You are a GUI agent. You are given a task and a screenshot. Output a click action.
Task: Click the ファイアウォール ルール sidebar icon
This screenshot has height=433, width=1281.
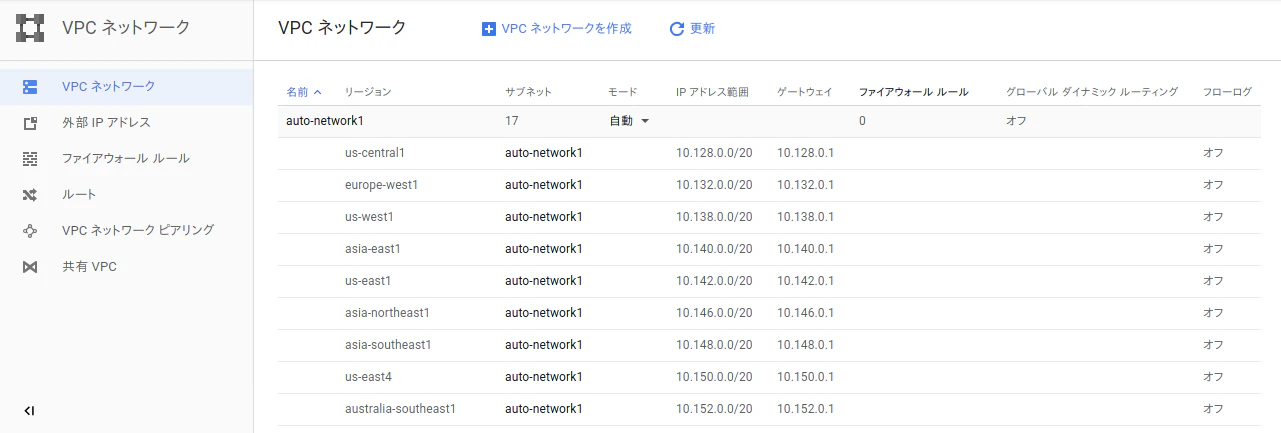tap(30, 159)
